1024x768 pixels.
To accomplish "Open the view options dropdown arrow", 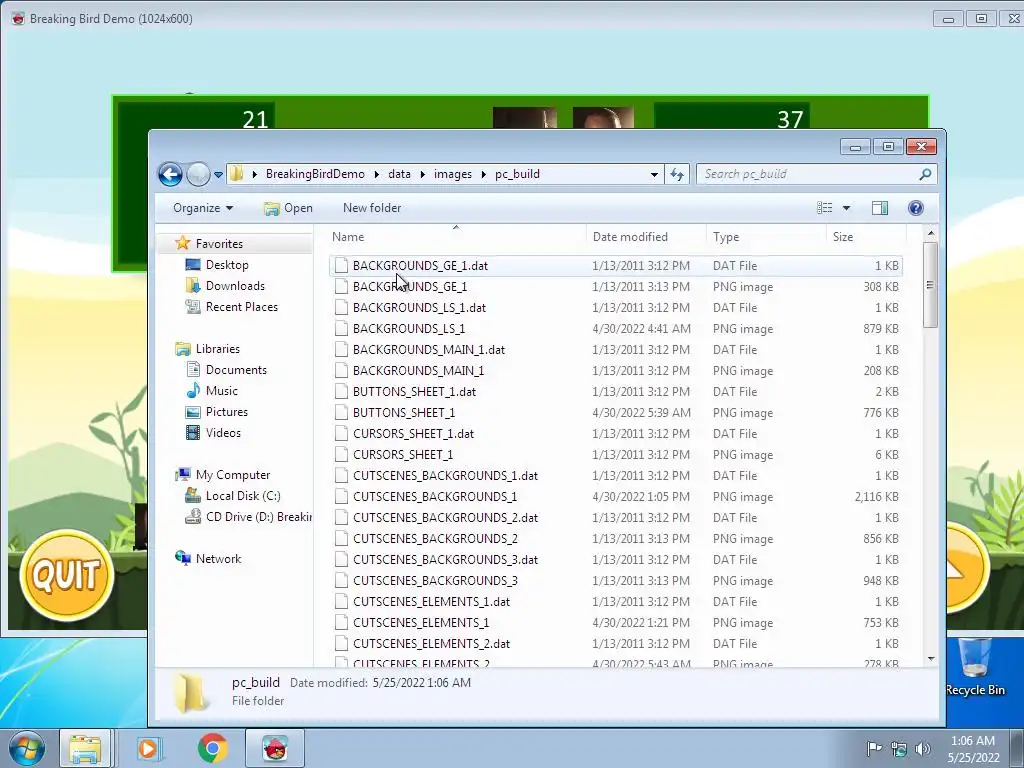I will tap(846, 208).
